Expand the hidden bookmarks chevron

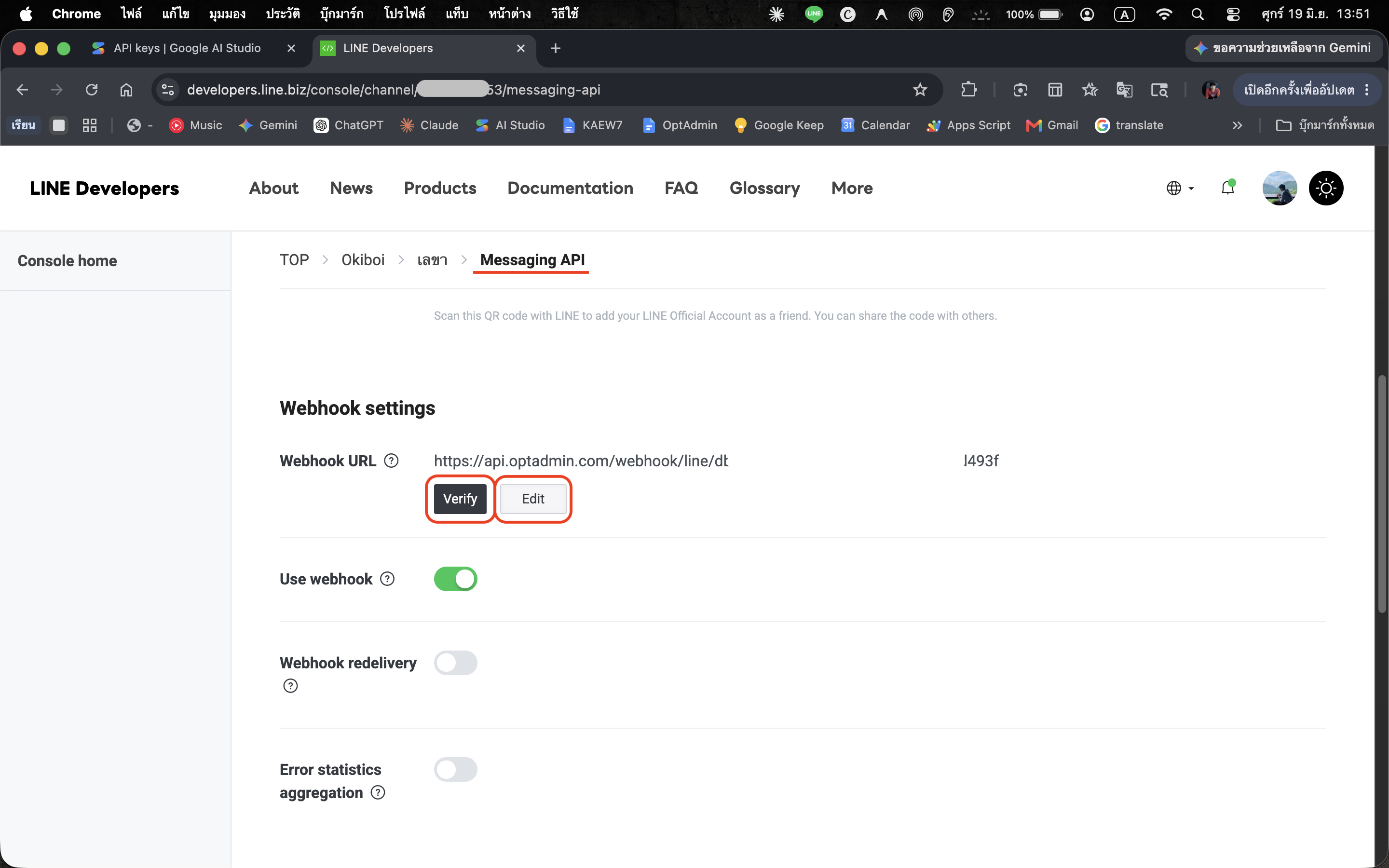[1237, 125]
